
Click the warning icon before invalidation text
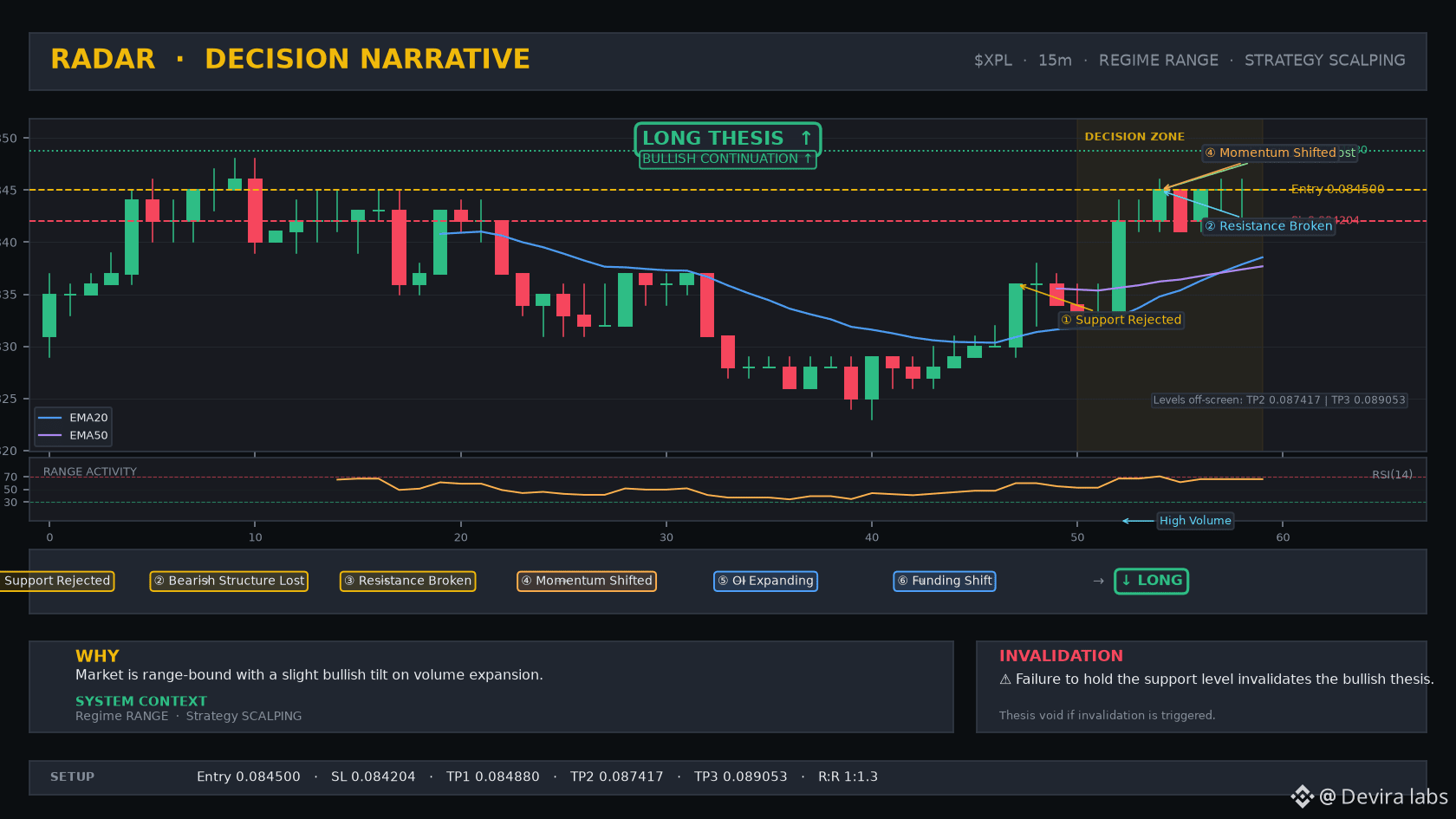pyautogui.click(x=1005, y=679)
